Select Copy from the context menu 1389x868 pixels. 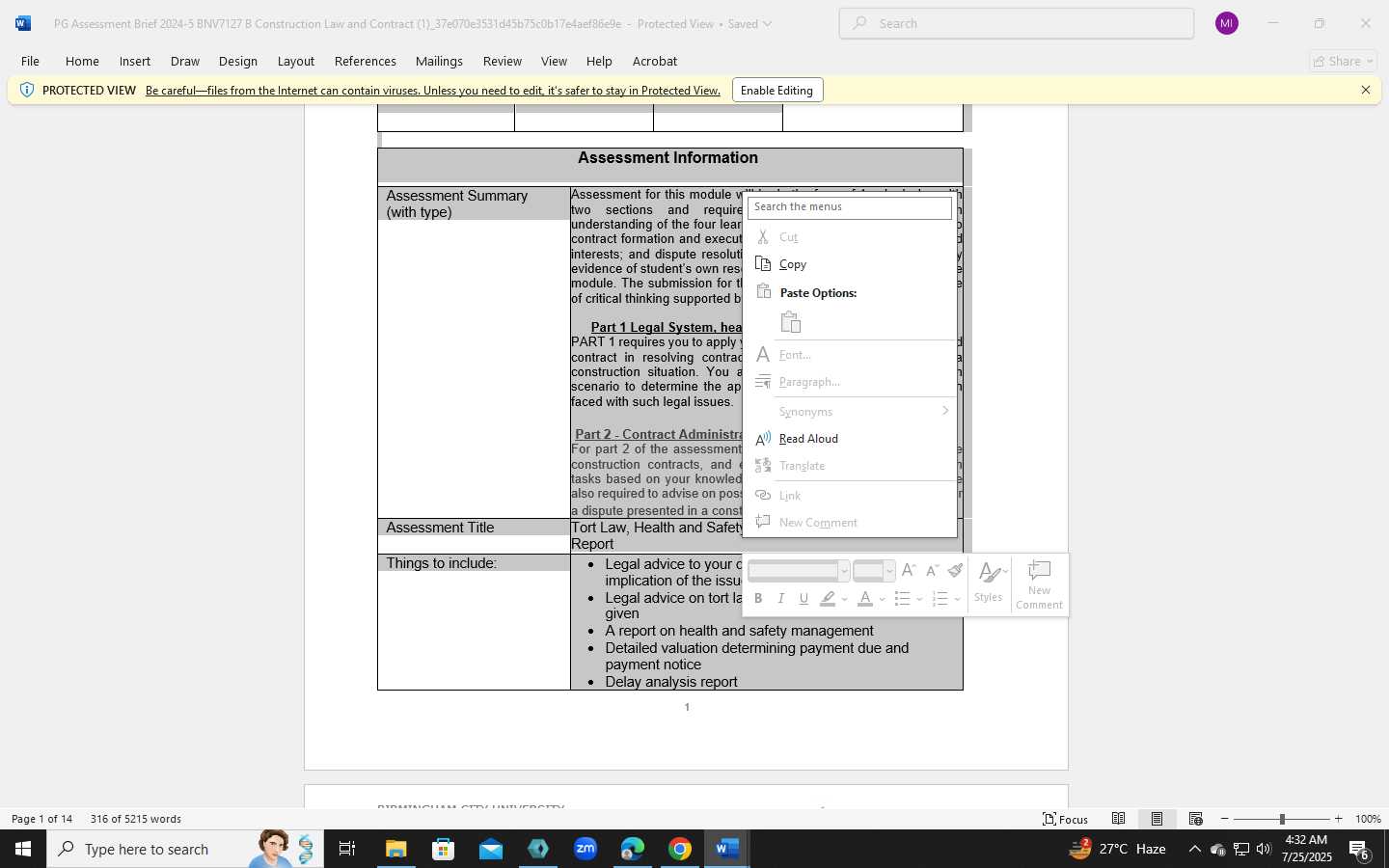[850, 264]
